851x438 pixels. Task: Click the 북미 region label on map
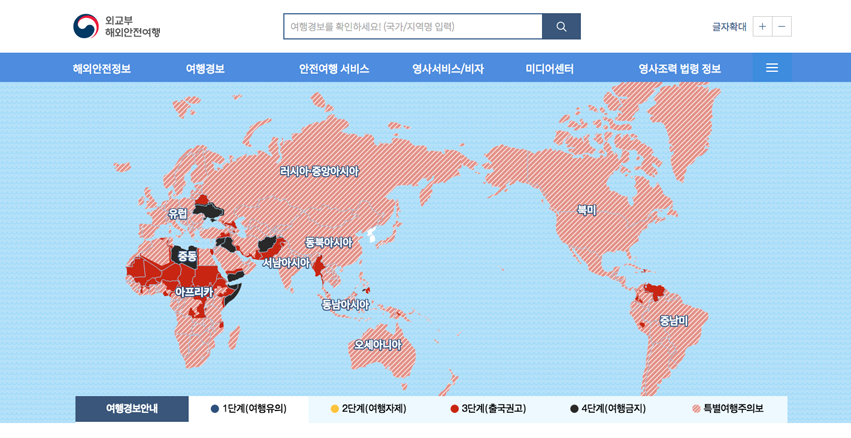tap(586, 211)
